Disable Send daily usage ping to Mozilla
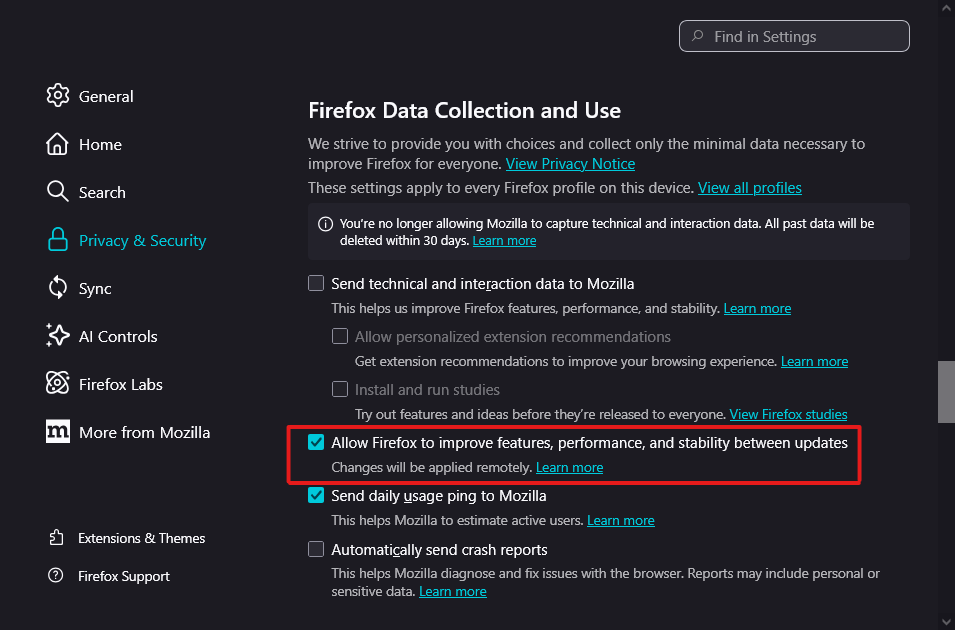Viewport: 955px width, 630px height. click(x=316, y=495)
